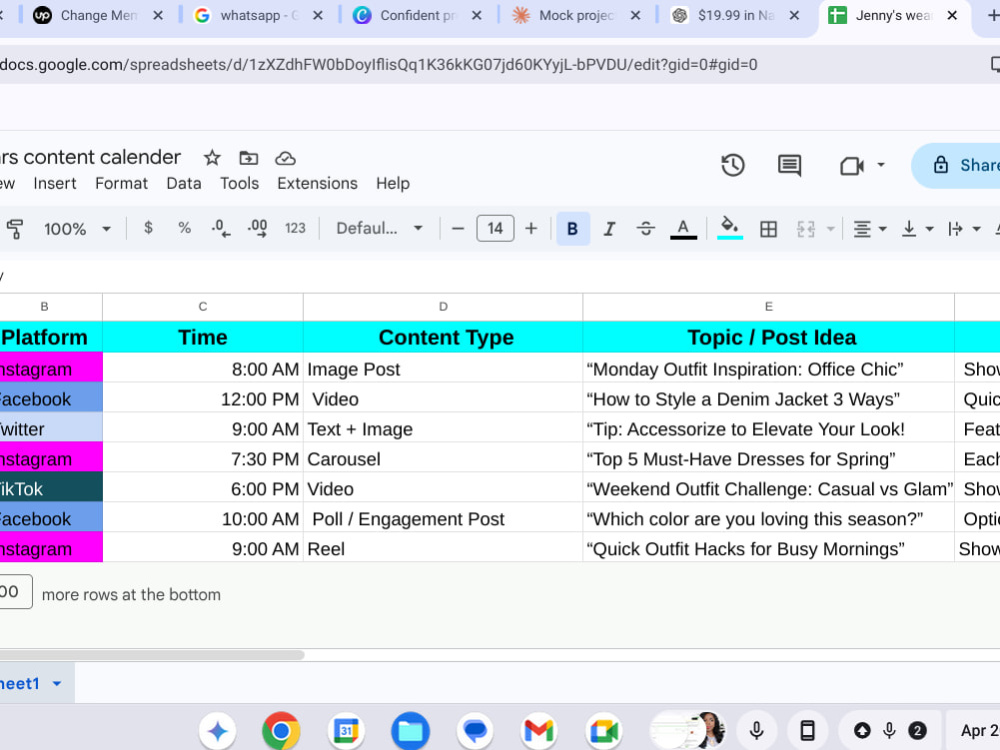Open the comments panel icon
This screenshot has width=1000, height=750.
789,165
